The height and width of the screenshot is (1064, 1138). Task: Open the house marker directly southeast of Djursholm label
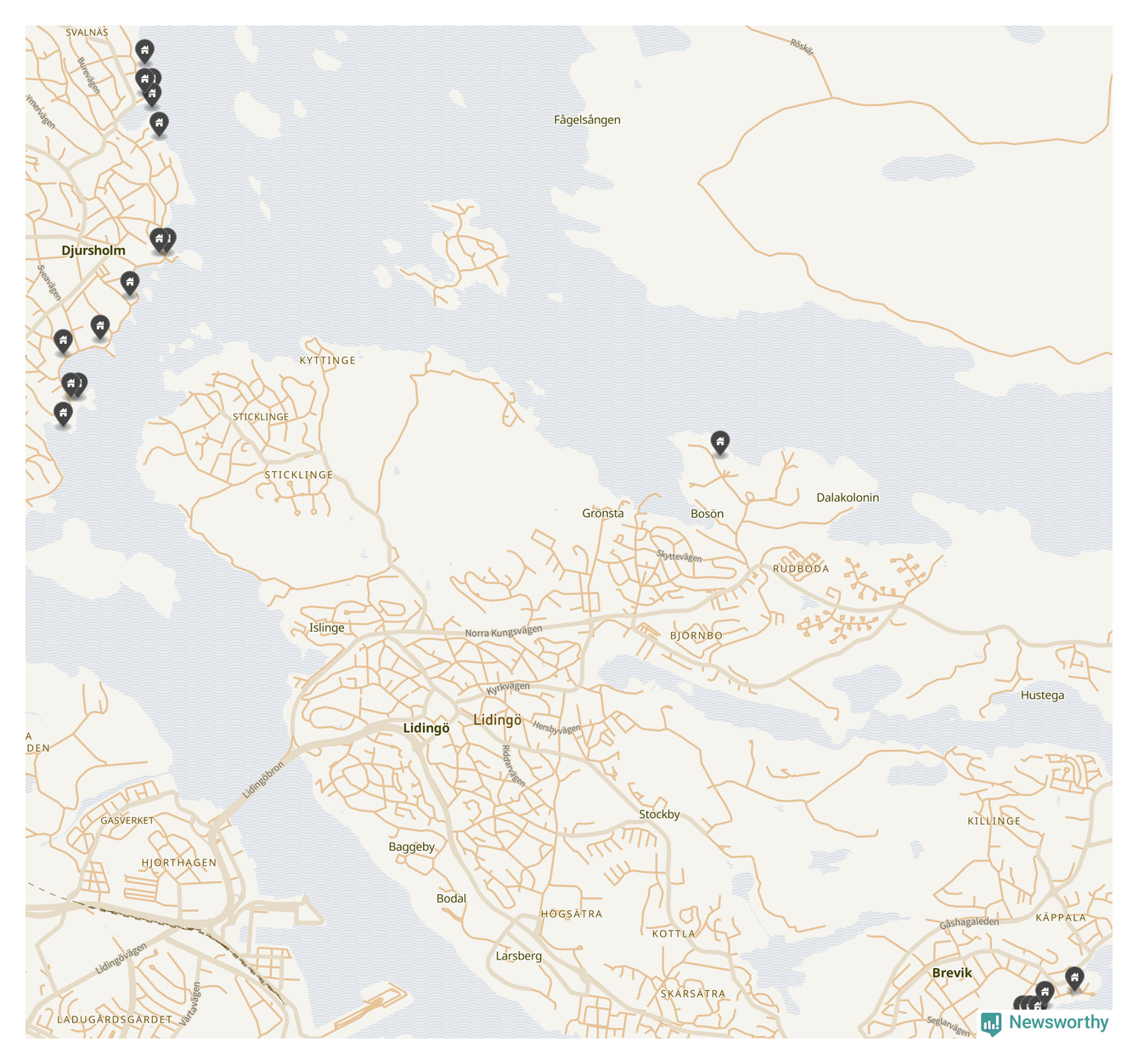click(x=129, y=282)
